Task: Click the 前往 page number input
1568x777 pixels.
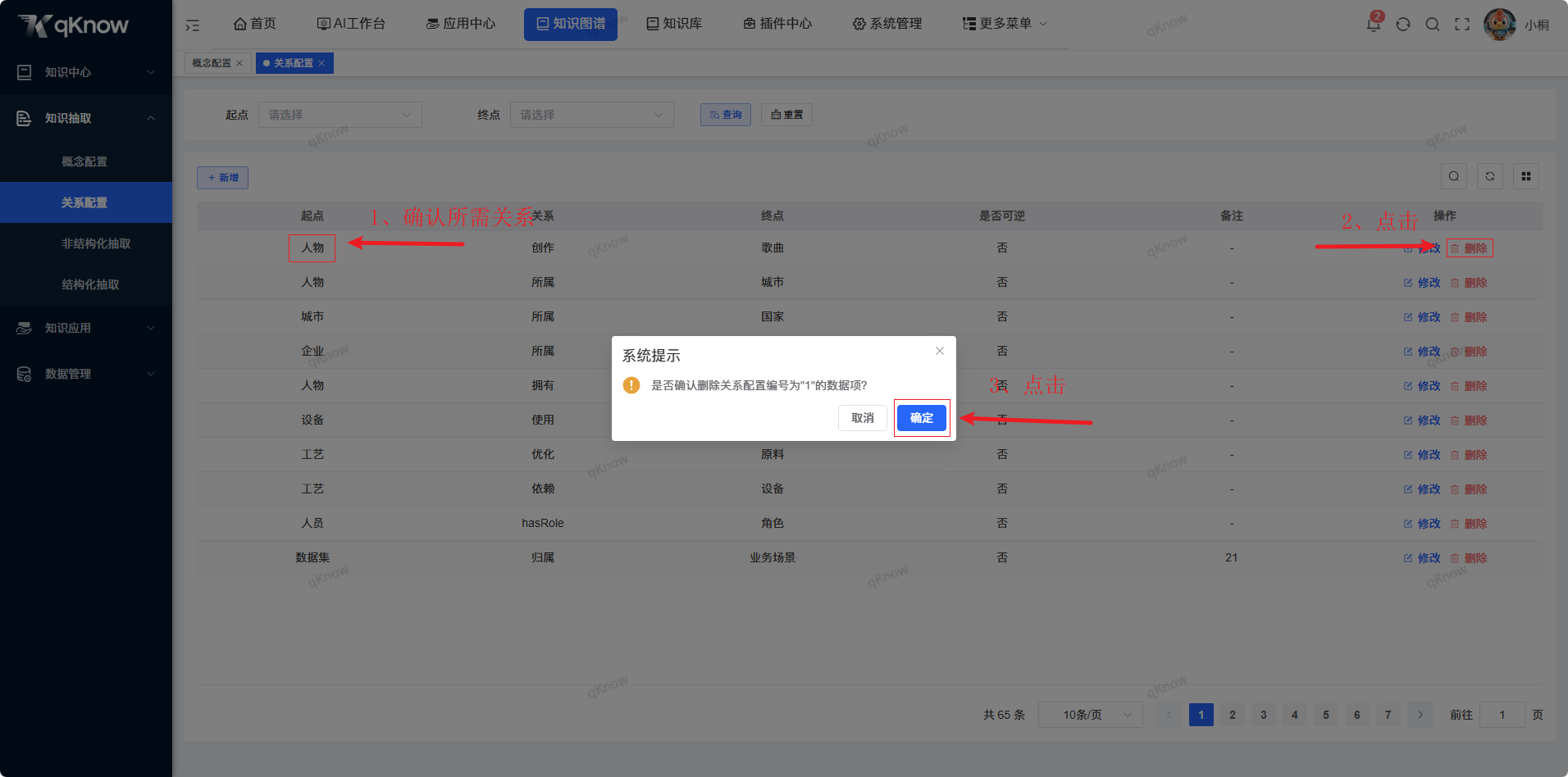Action: click(1502, 715)
